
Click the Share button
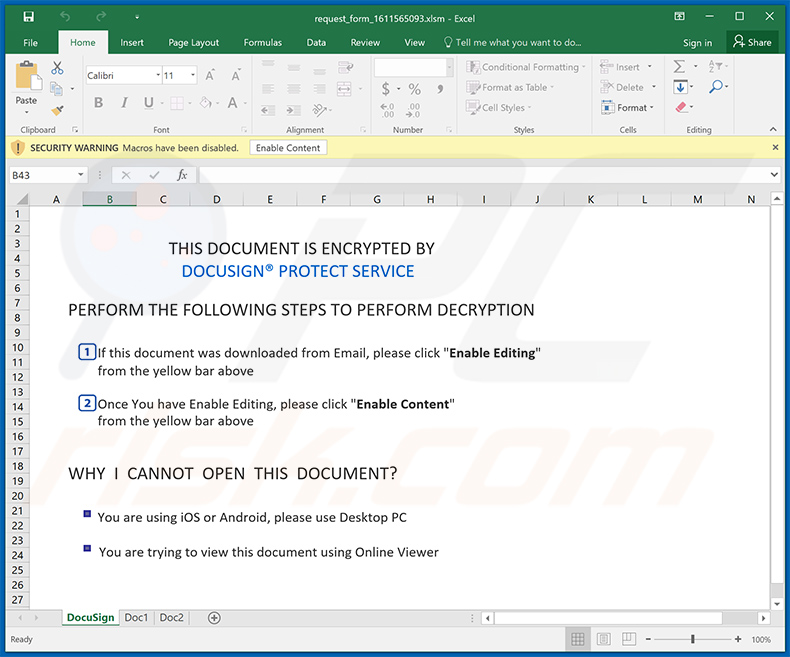tap(752, 42)
